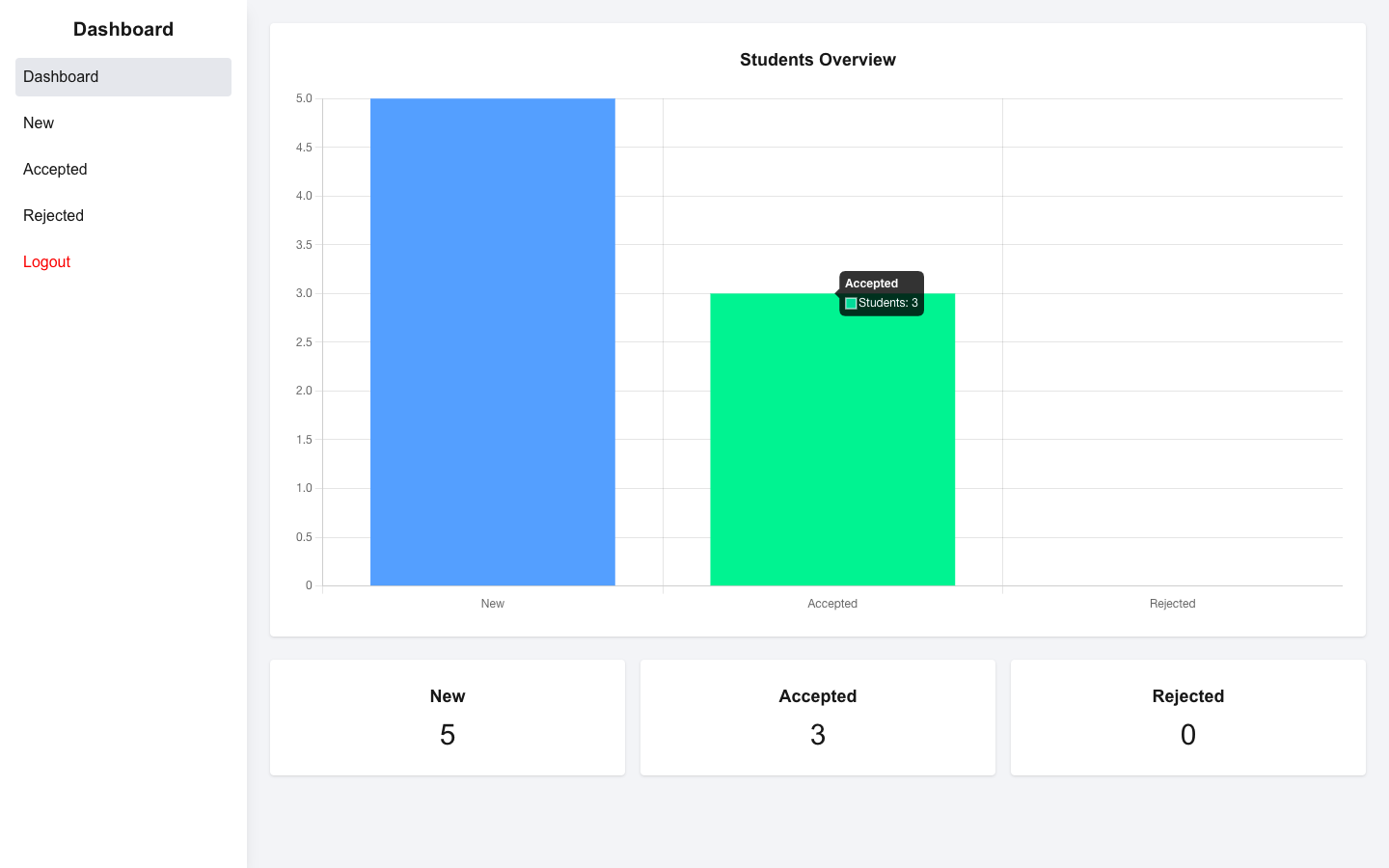
Task: Select the Accepted summary card showing 3
Action: [818, 718]
